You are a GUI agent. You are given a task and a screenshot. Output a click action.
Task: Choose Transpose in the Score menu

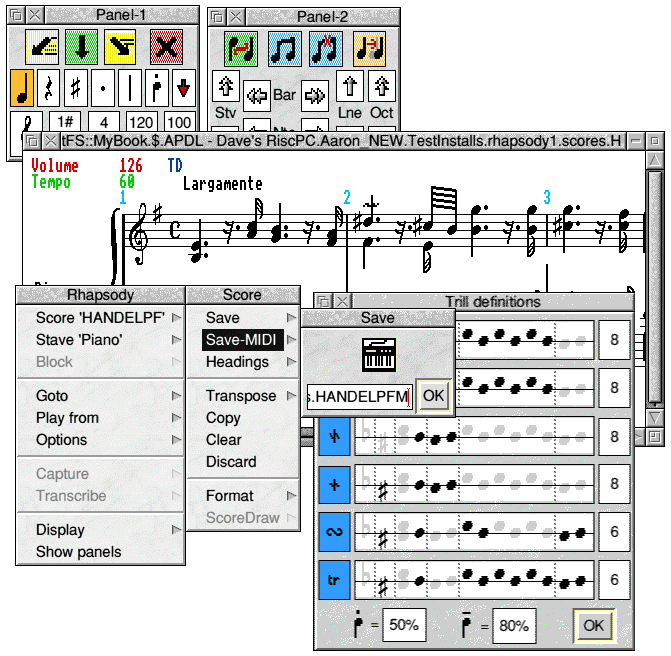(x=243, y=395)
